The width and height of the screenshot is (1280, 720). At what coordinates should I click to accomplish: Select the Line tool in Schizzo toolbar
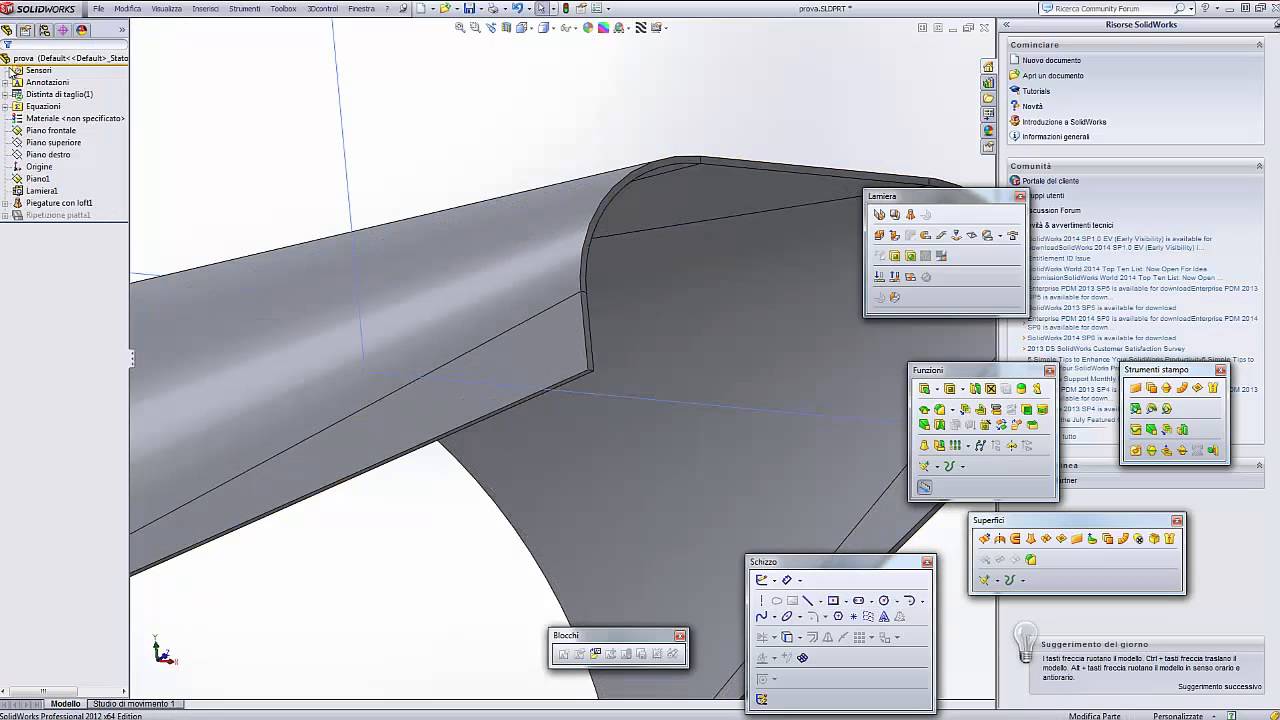tap(808, 601)
